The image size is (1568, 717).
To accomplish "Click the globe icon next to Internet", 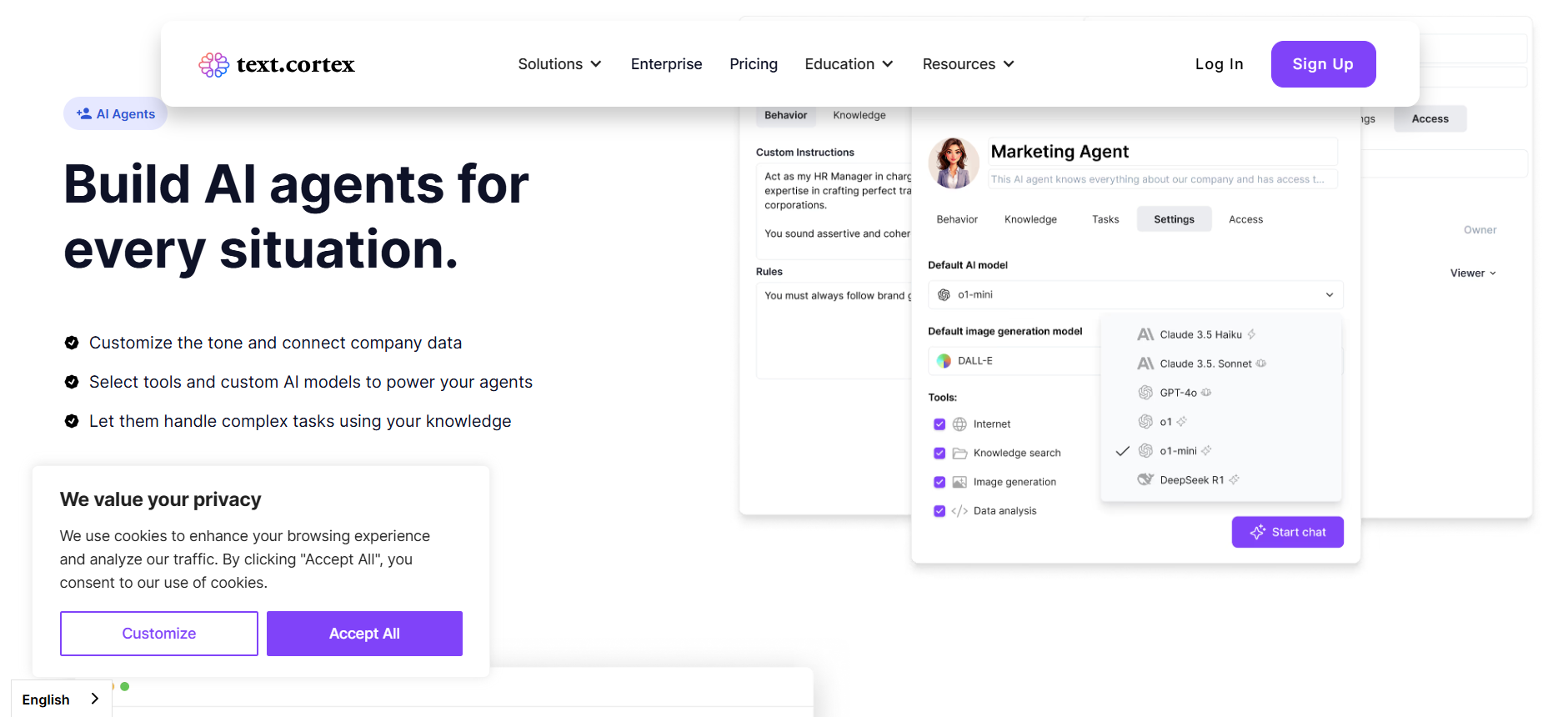I will 959,424.
